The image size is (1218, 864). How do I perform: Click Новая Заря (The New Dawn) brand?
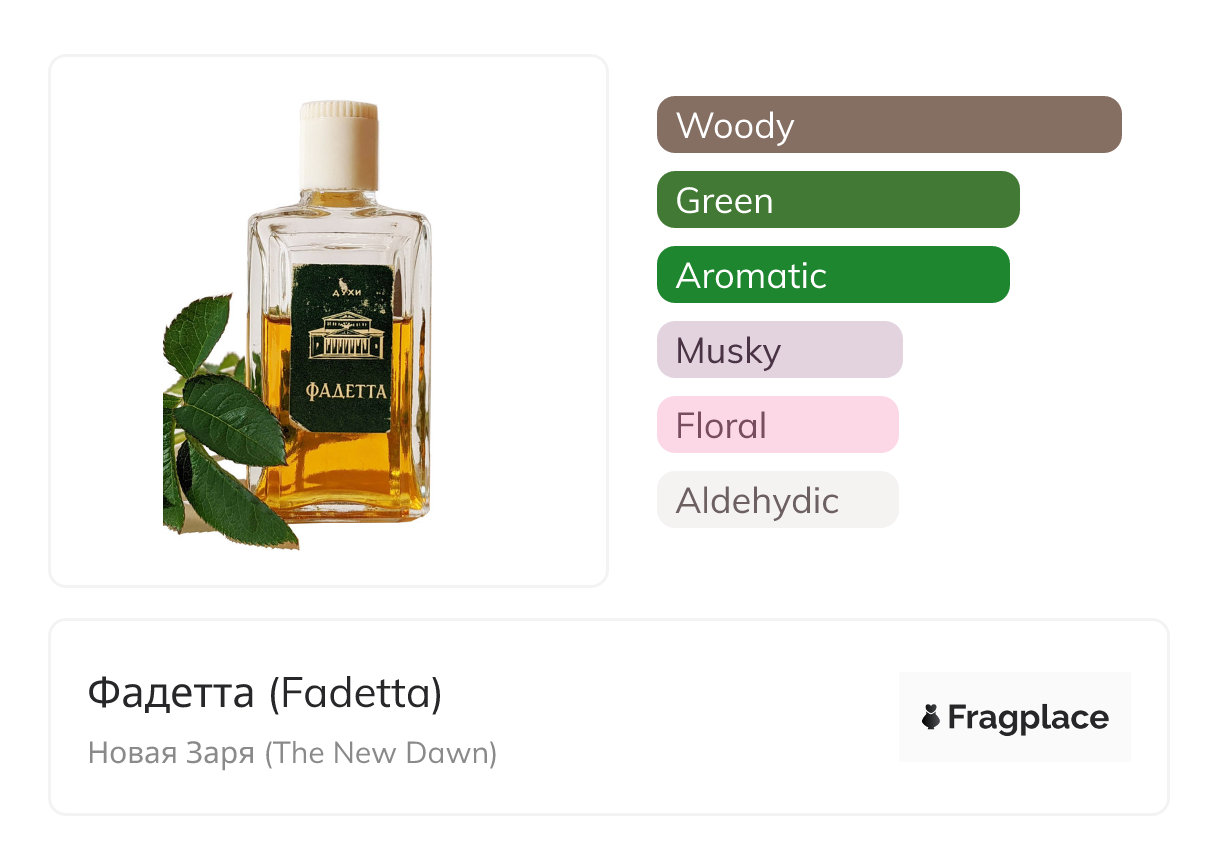[292, 752]
